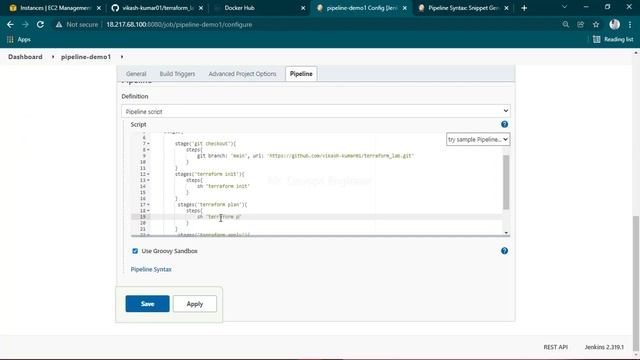Save the pipeline configuration

147,304
